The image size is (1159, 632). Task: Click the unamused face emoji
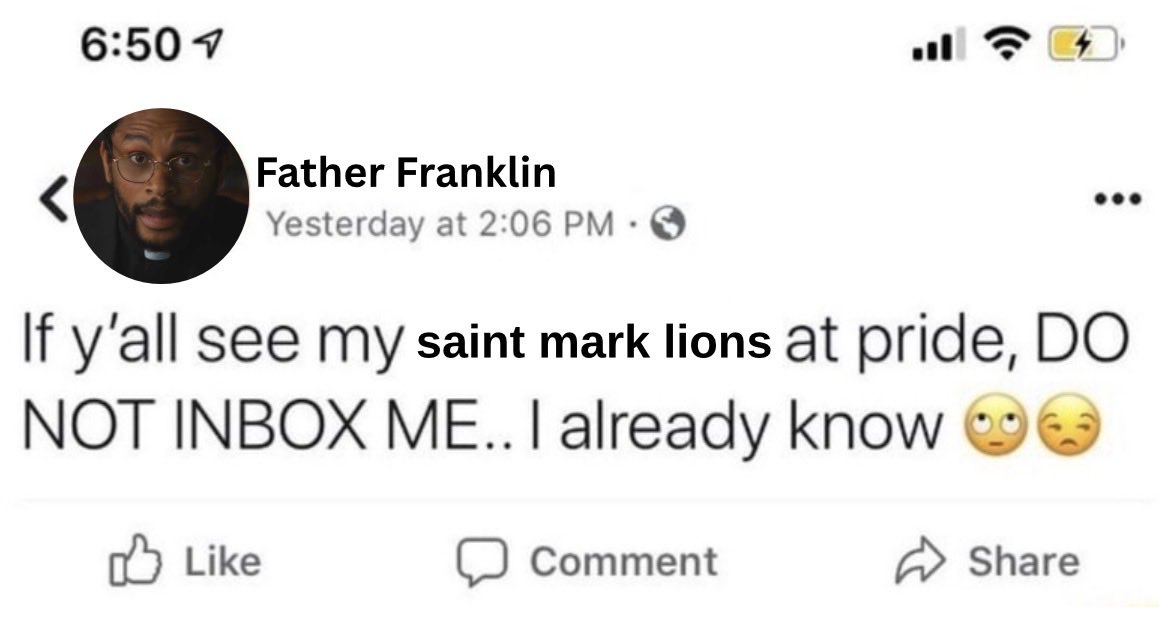tap(1070, 425)
